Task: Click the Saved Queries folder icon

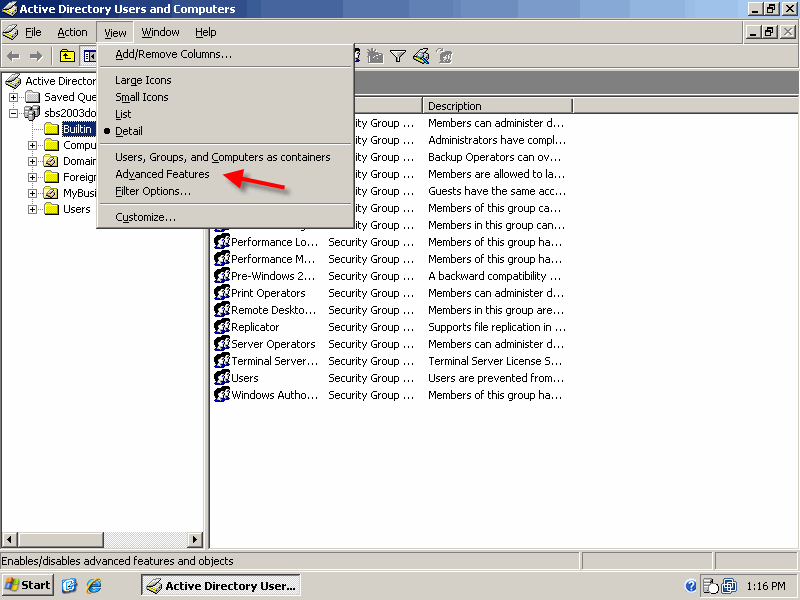Action: pos(33,97)
